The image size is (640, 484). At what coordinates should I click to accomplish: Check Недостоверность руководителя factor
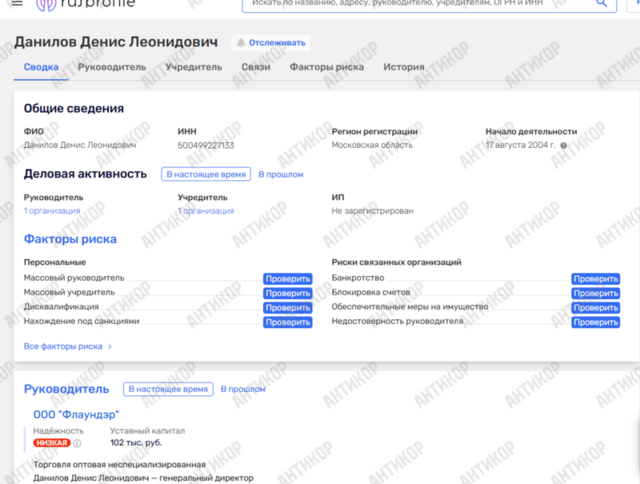point(596,322)
